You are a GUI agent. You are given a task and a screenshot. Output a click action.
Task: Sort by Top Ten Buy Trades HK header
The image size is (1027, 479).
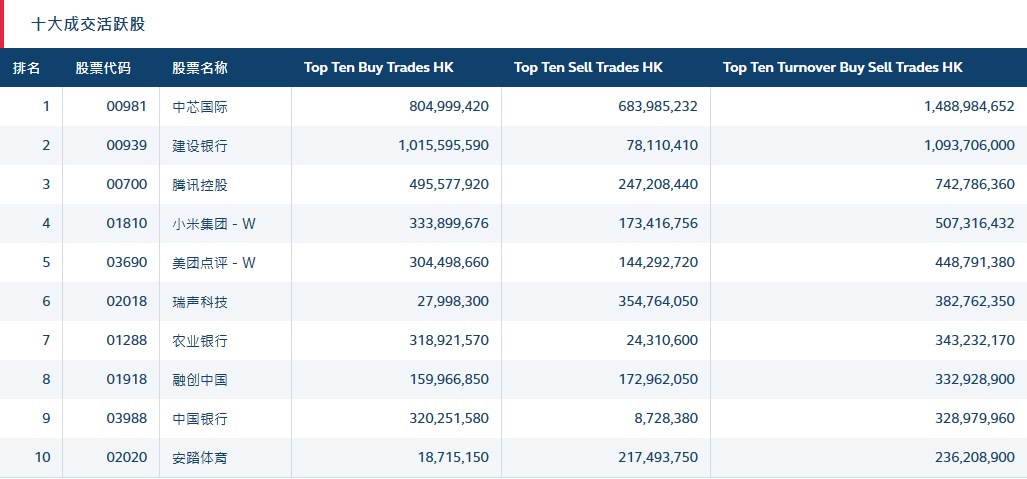379,68
